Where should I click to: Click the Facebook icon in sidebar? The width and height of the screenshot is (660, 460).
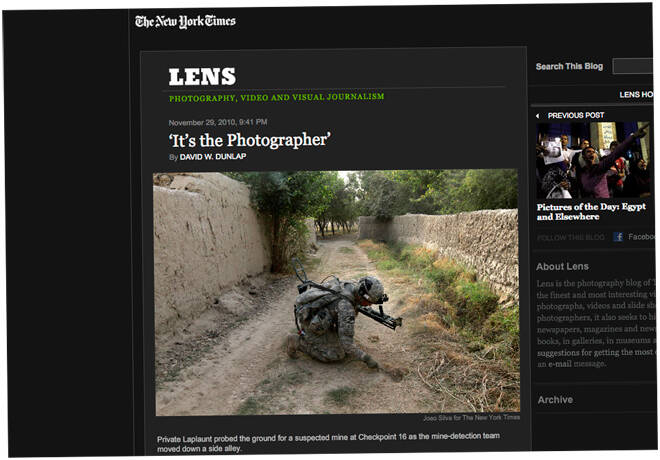(618, 237)
